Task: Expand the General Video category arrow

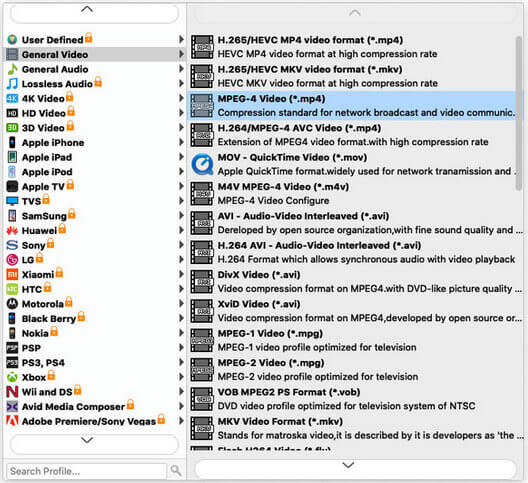Action: click(x=181, y=54)
